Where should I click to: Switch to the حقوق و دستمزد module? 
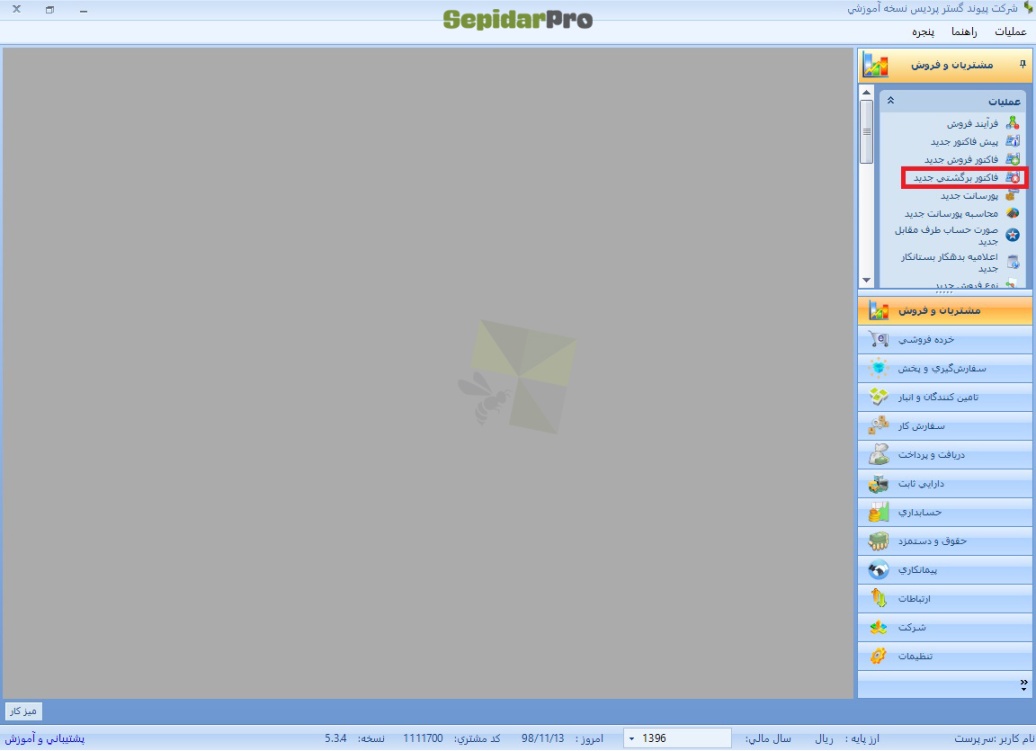click(945, 541)
